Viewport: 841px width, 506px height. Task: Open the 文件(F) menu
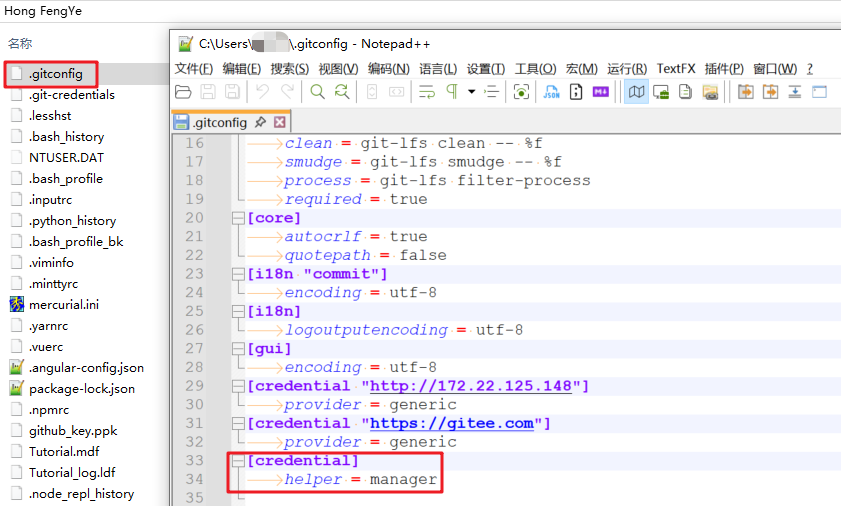194,69
